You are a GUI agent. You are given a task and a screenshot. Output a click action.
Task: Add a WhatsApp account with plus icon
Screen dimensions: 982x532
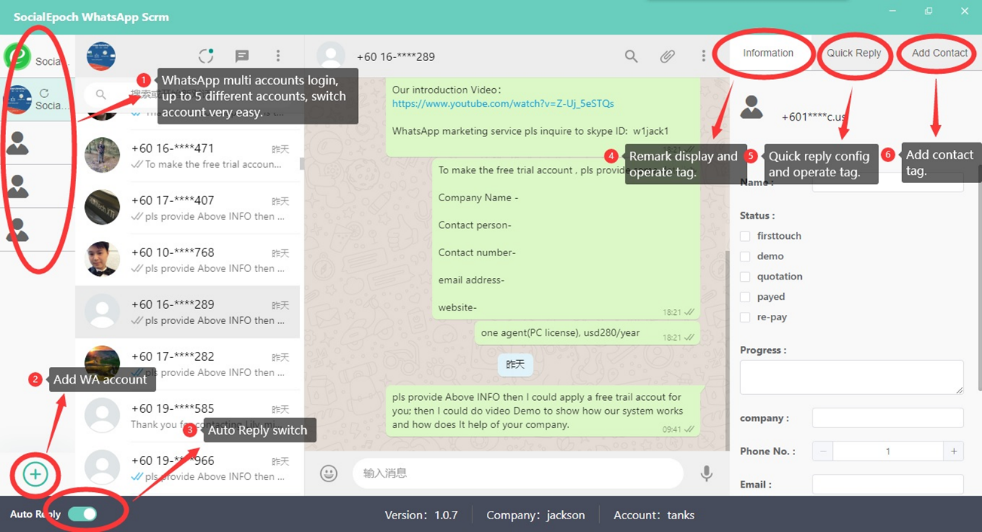[x=35, y=474]
